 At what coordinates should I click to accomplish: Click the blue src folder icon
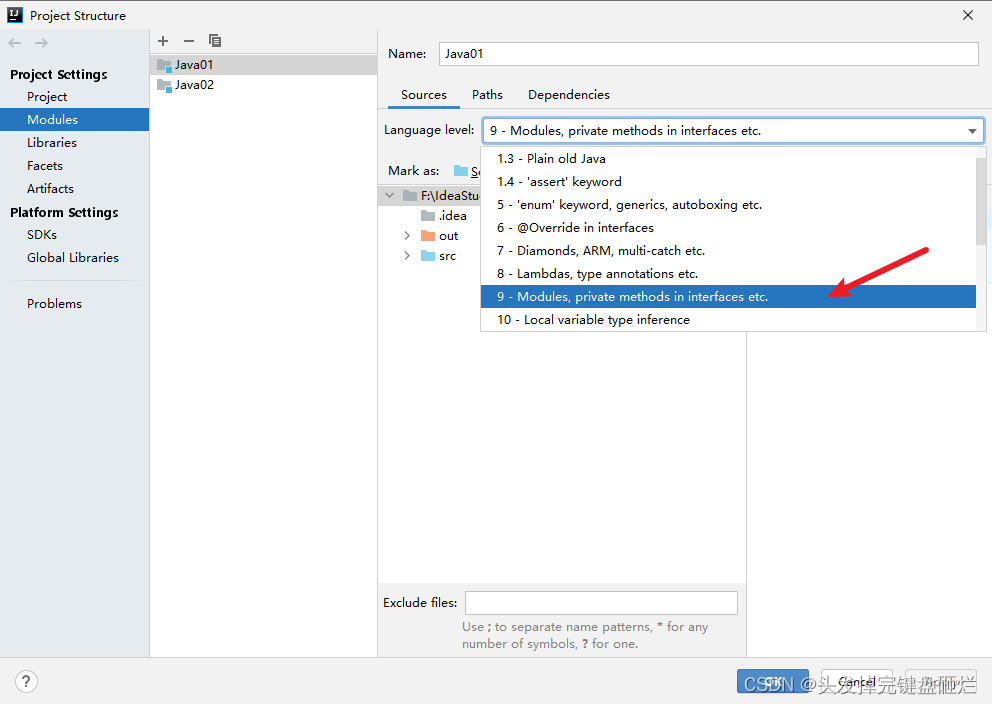click(428, 256)
